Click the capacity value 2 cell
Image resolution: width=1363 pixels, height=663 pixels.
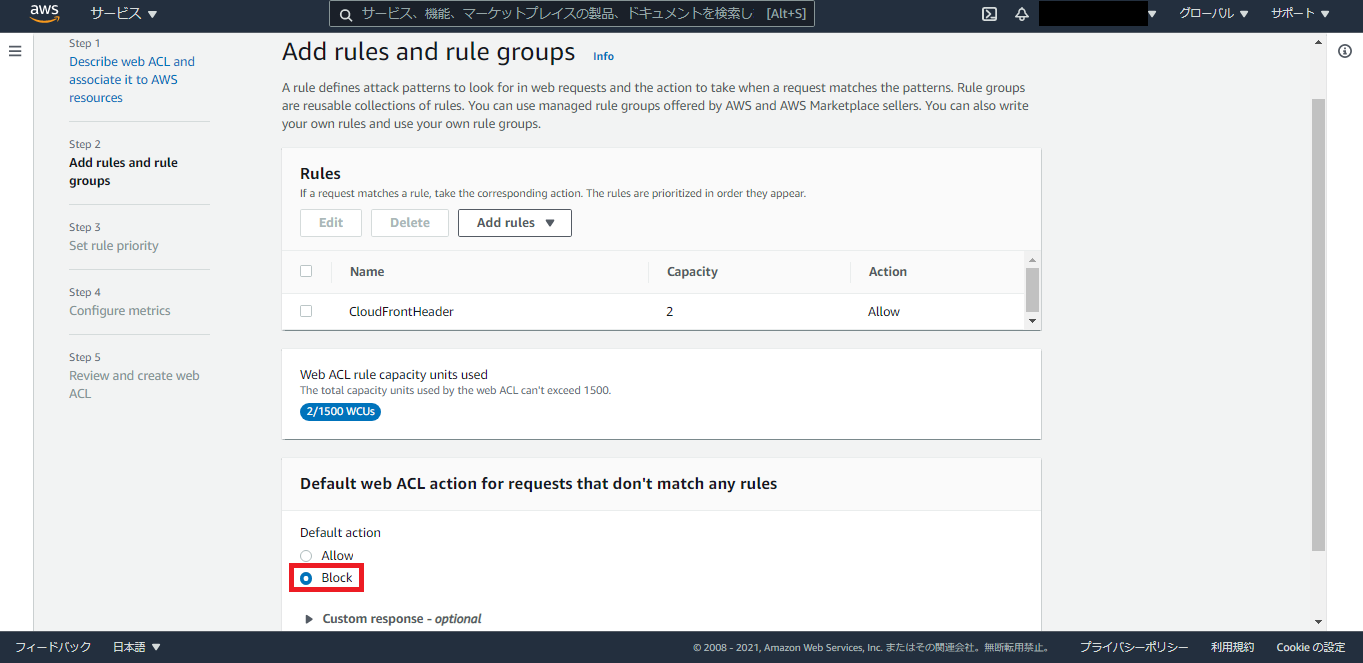pyautogui.click(x=670, y=311)
